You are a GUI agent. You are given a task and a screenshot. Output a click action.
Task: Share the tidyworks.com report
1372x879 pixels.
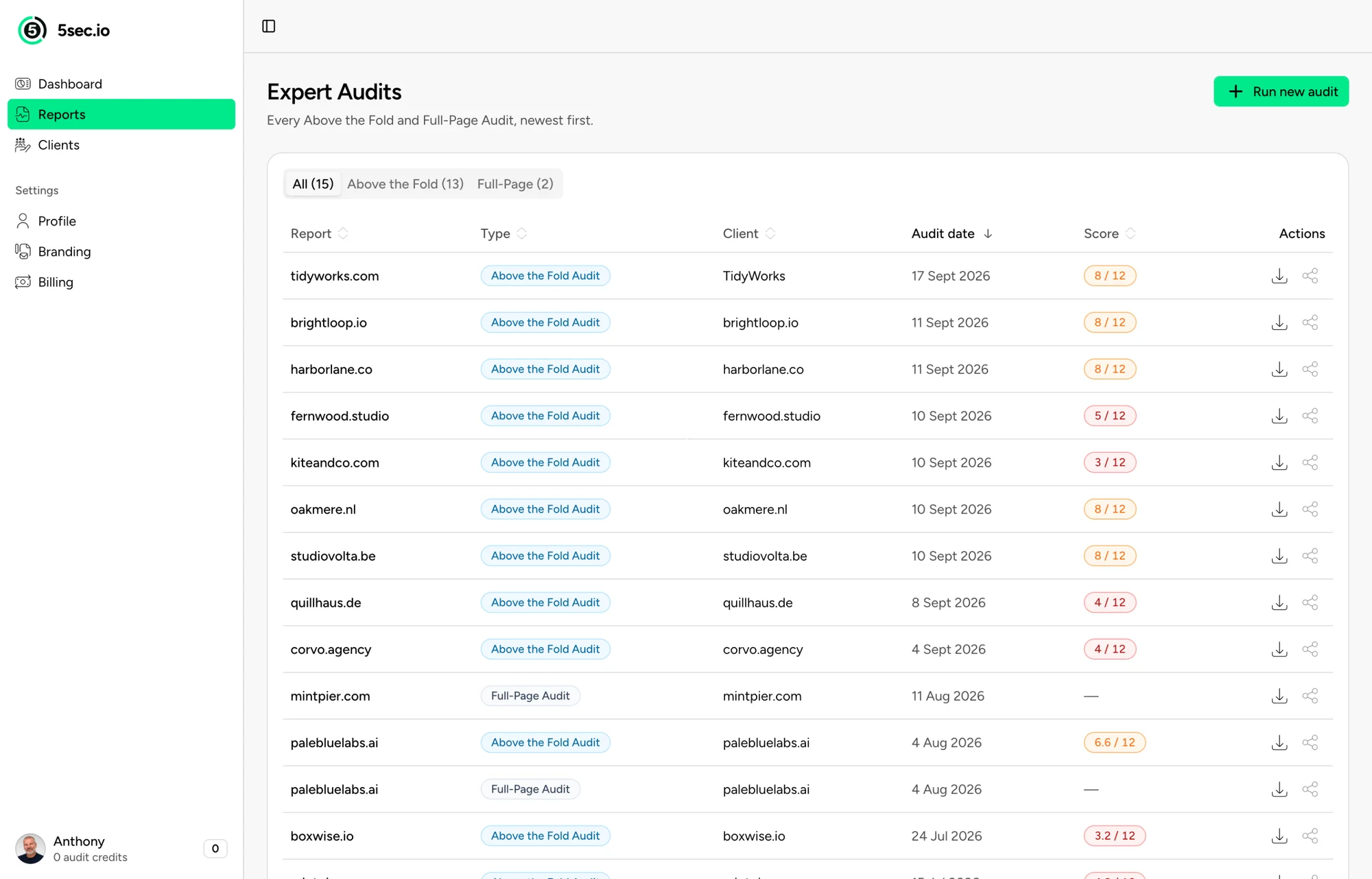(1310, 276)
